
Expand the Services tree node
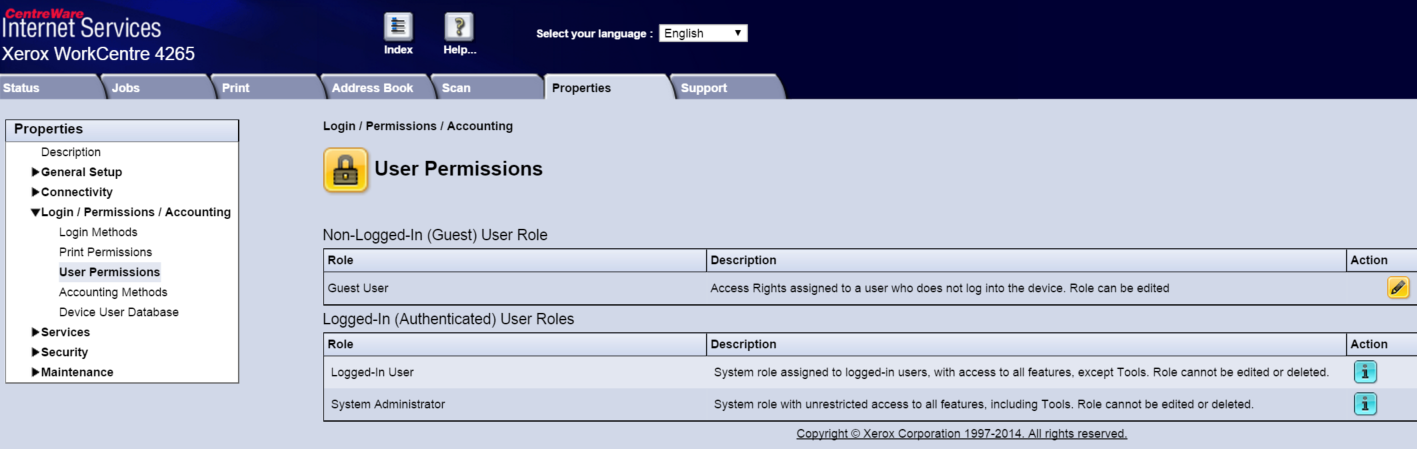pos(36,332)
